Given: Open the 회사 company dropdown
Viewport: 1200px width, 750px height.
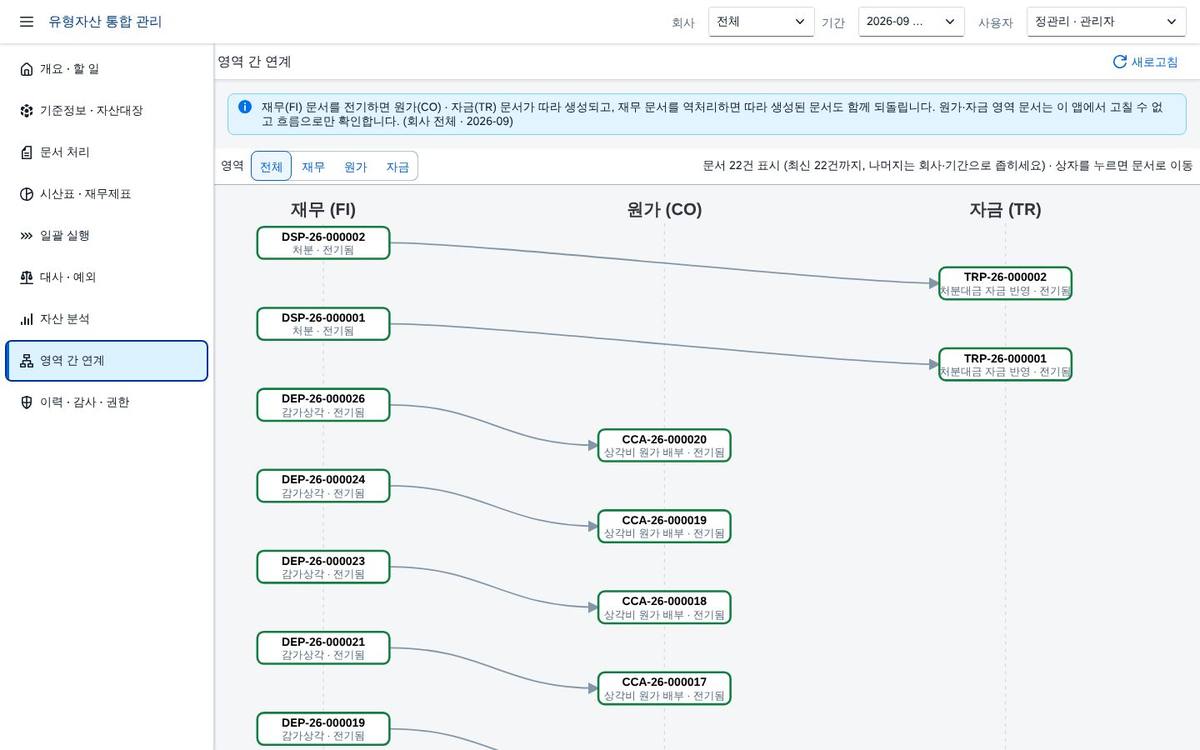Looking at the screenshot, I should (761, 22).
